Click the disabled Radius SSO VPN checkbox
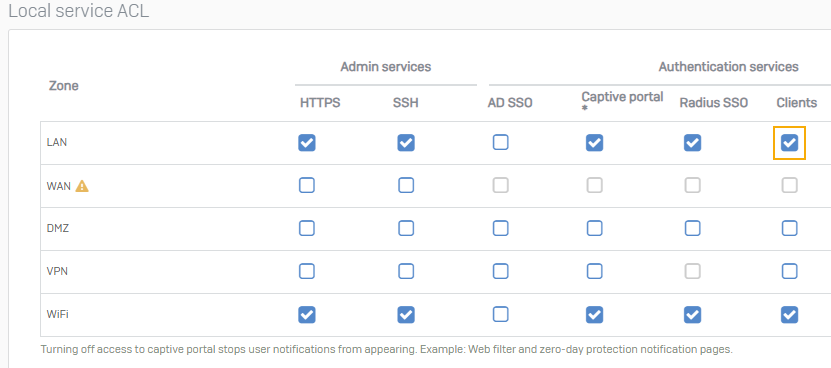This screenshot has width=831, height=368. (693, 271)
